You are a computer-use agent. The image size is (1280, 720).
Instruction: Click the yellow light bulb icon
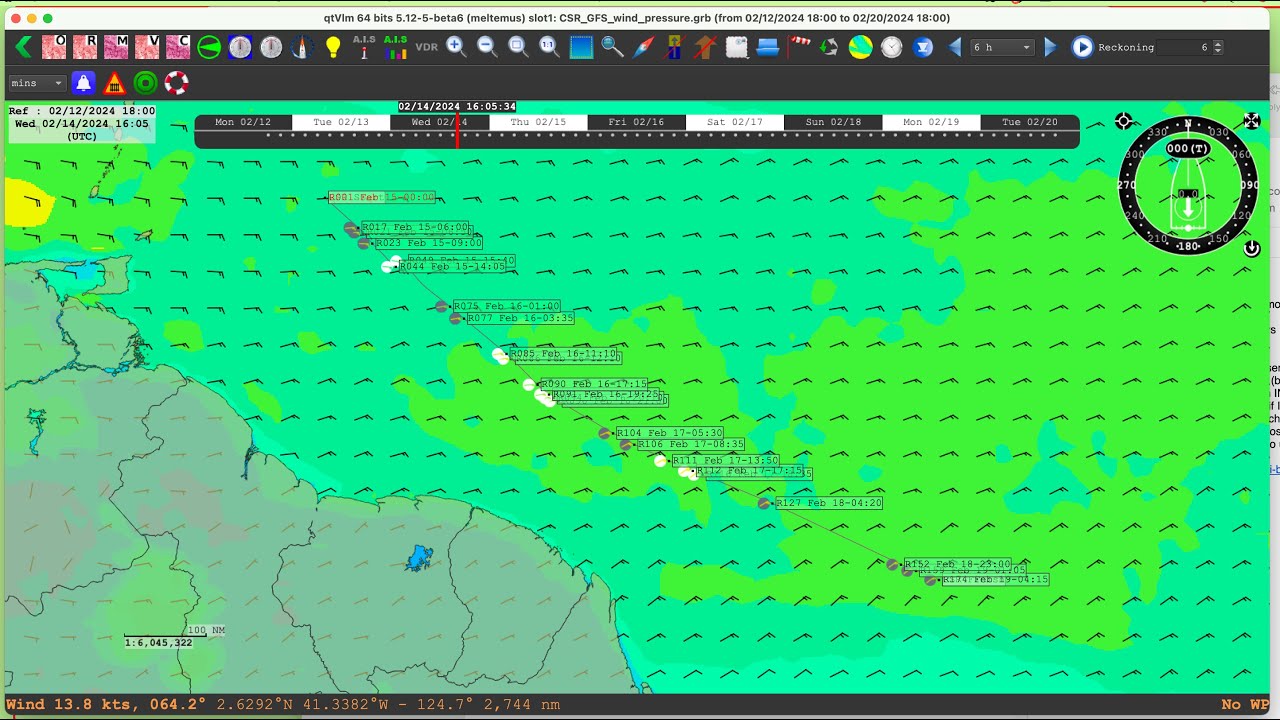pyautogui.click(x=333, y=47)
